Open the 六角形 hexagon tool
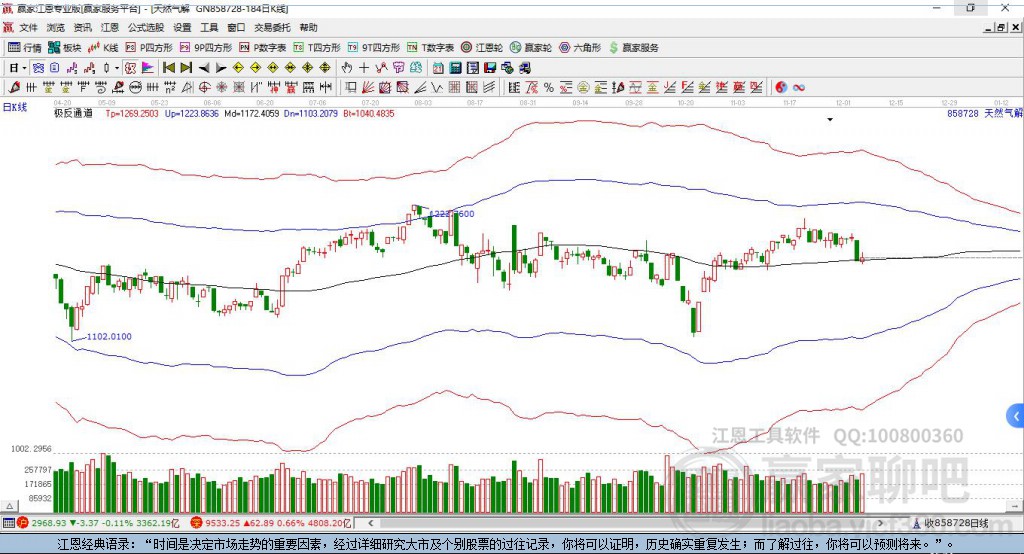 (579, 48)
